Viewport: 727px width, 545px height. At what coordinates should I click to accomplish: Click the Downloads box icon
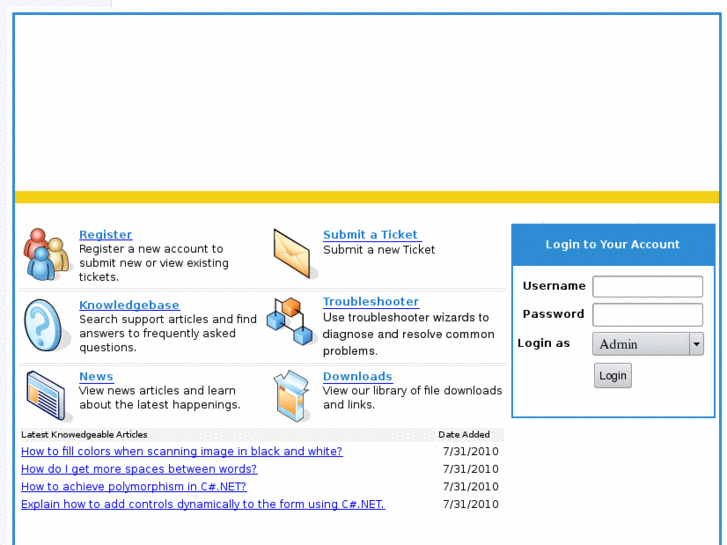pyautogui.click(x=291, y=396)
